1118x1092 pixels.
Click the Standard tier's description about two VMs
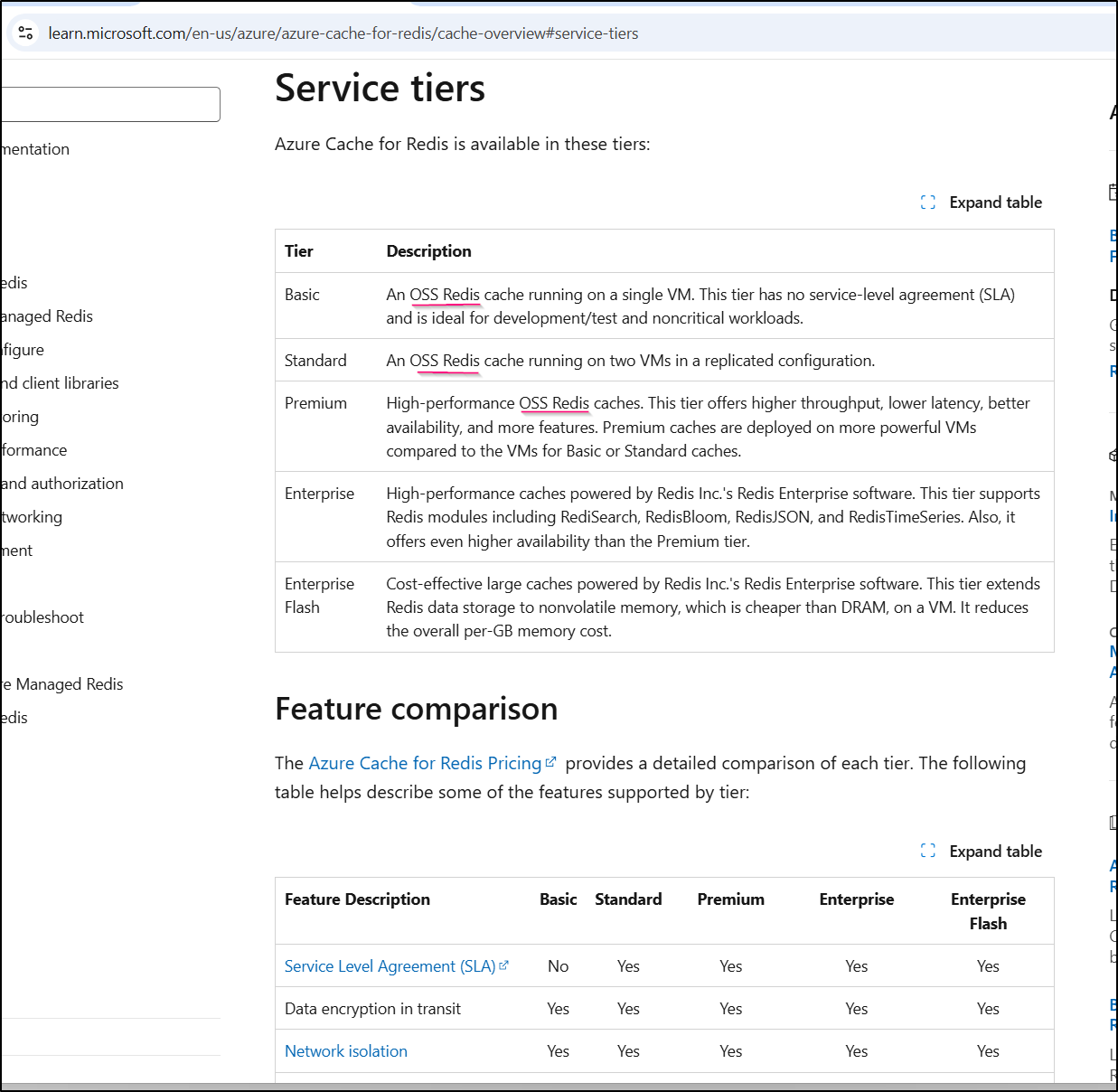[x=631, y=361]
